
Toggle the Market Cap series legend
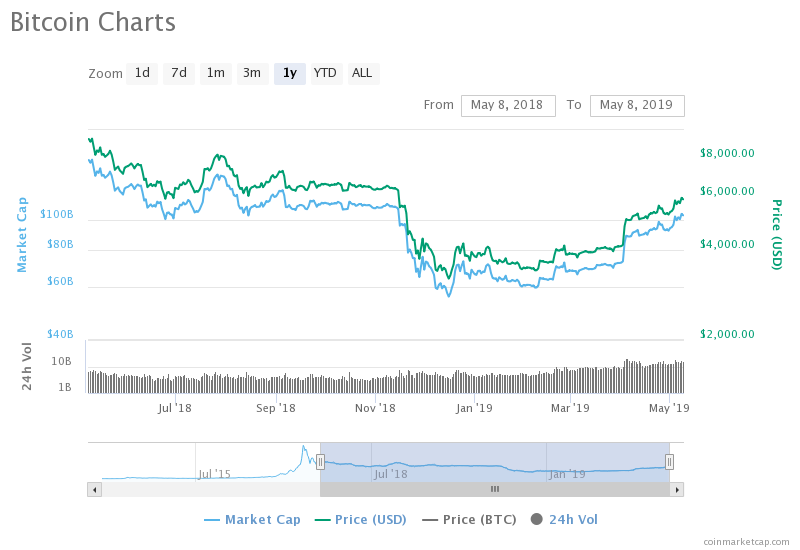pos(252,520)
